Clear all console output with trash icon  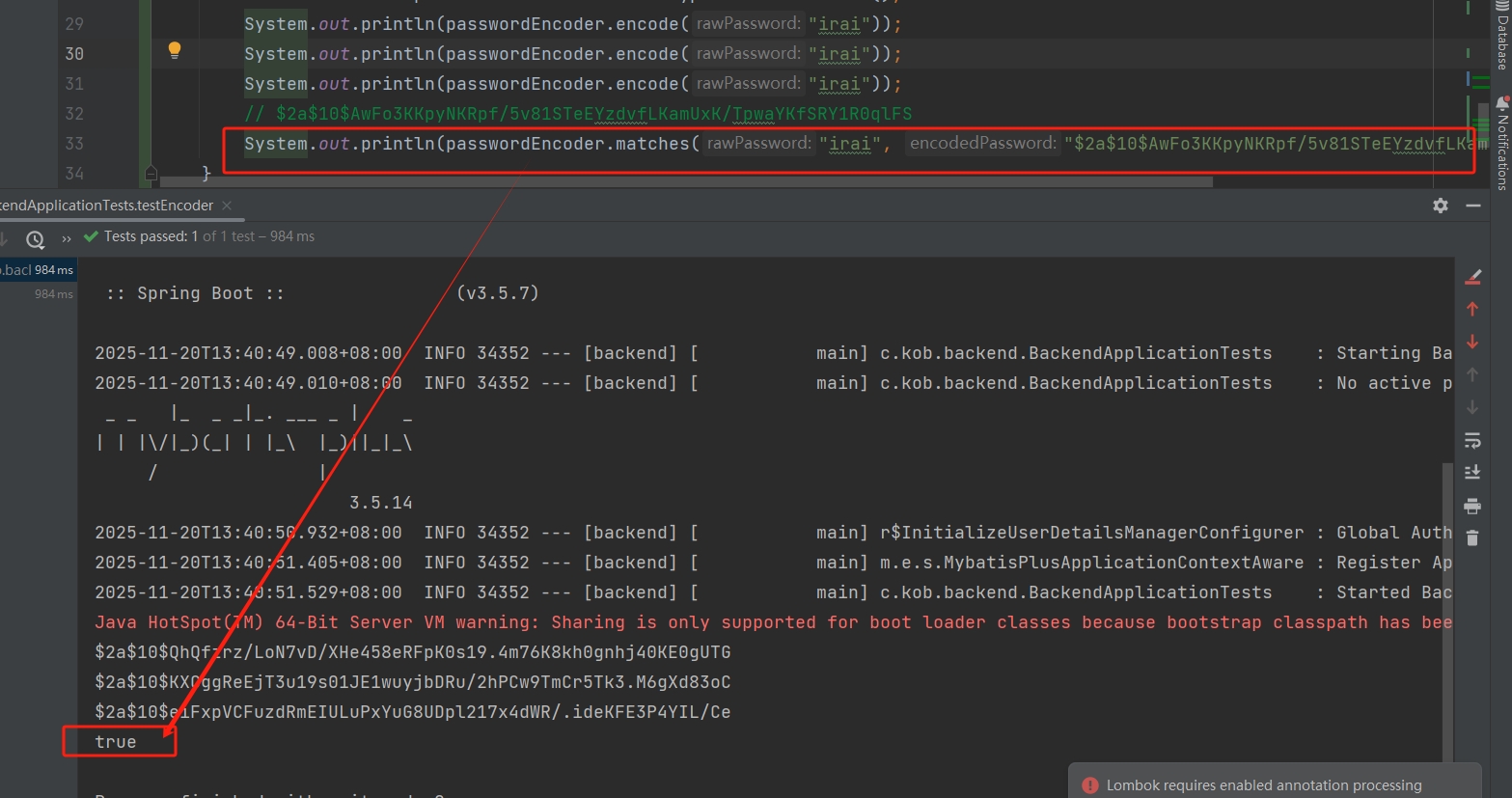tap(1472, 537)
